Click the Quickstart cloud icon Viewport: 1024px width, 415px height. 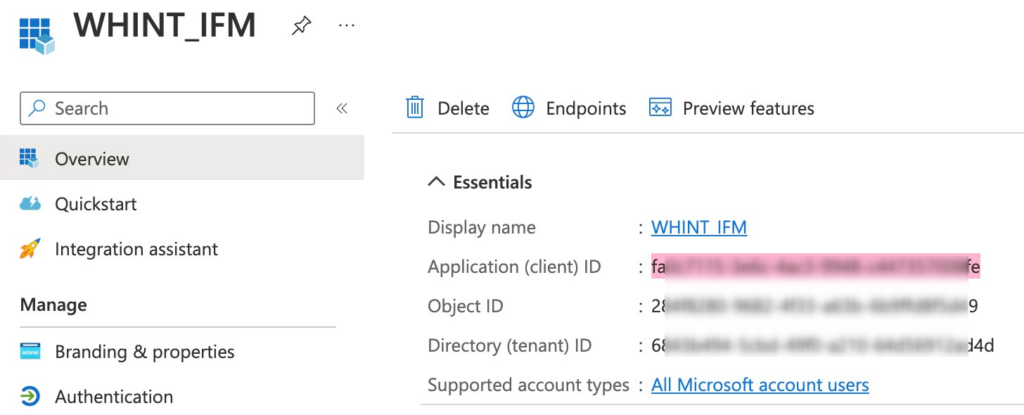coord(30,204)
